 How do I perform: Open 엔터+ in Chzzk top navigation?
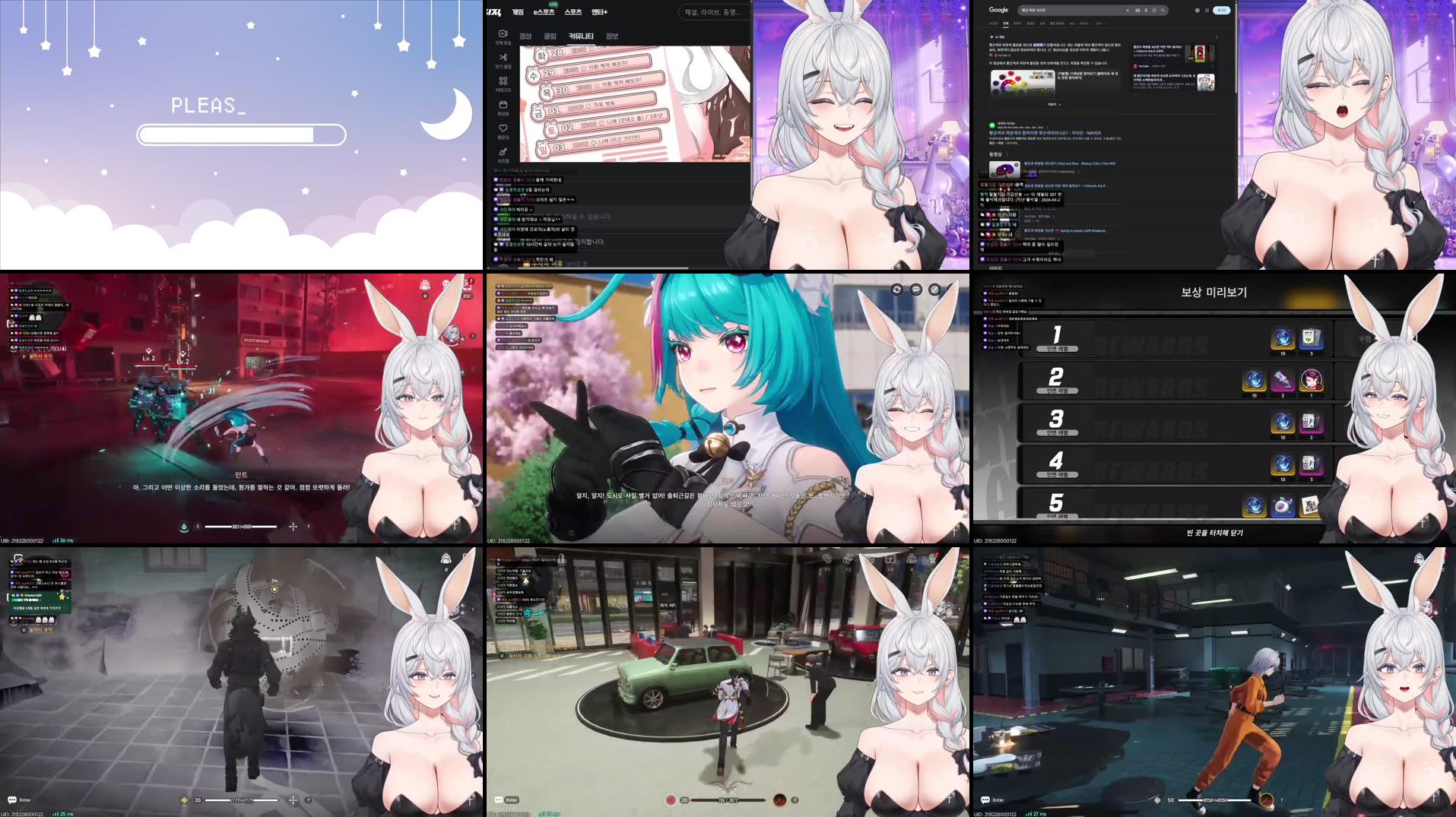600,11
